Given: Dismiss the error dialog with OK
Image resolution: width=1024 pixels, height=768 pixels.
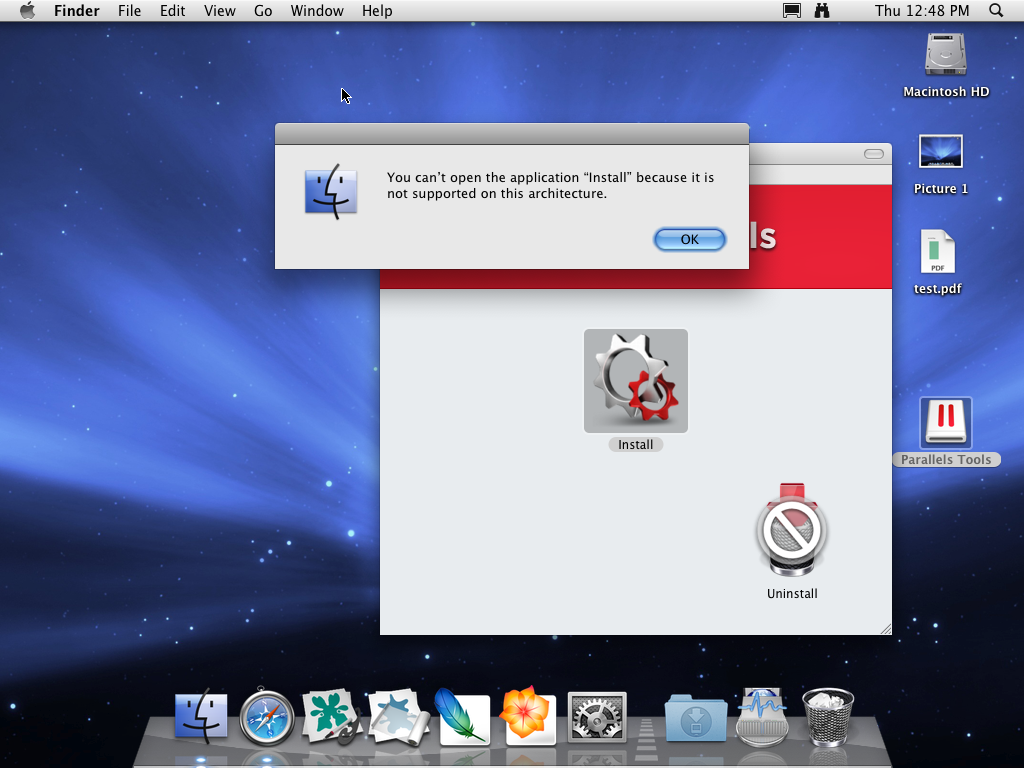Looking at the screenshot, I should (x=690, y=240).
